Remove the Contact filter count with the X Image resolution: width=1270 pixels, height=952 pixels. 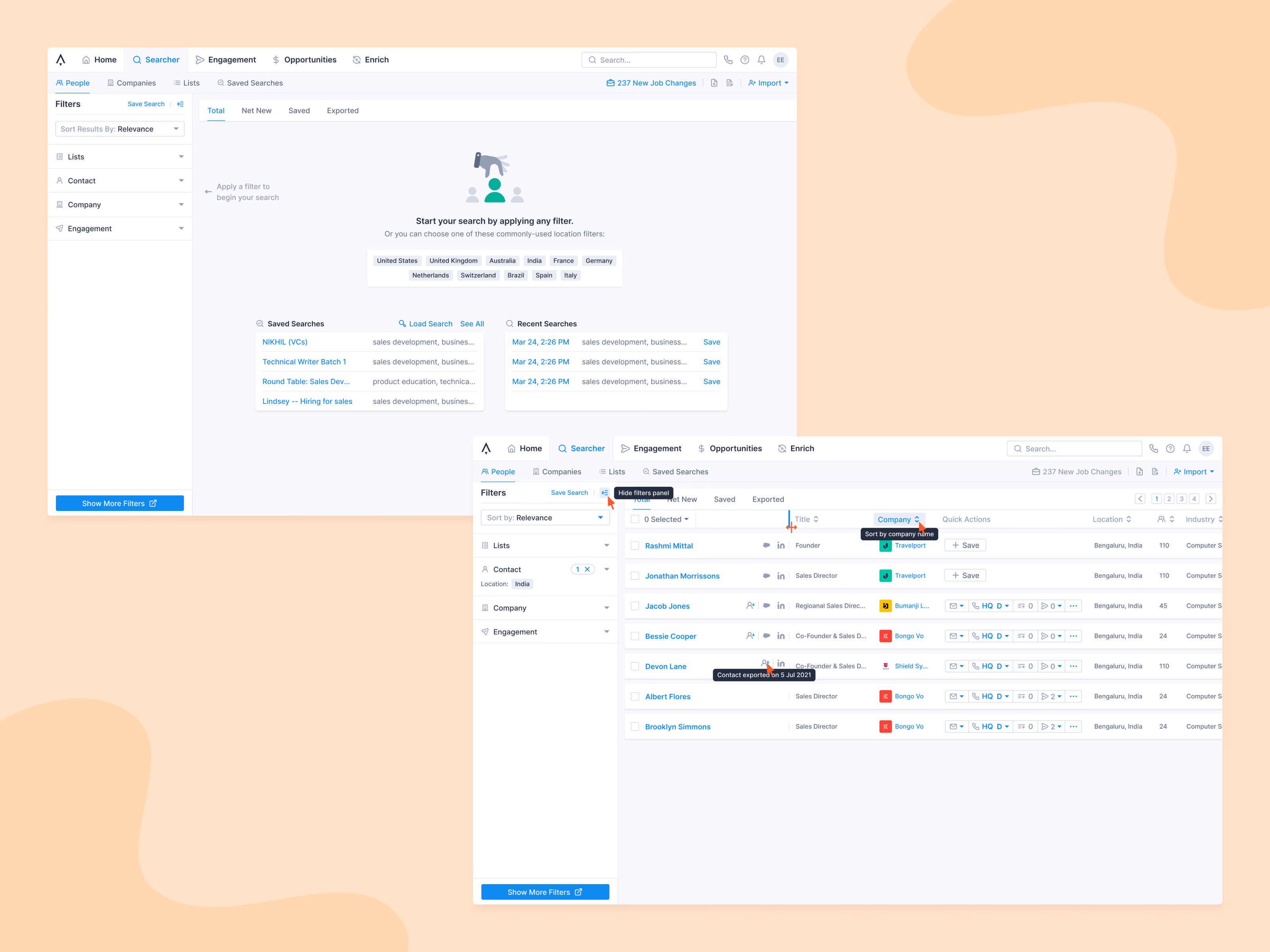[587, 569]
